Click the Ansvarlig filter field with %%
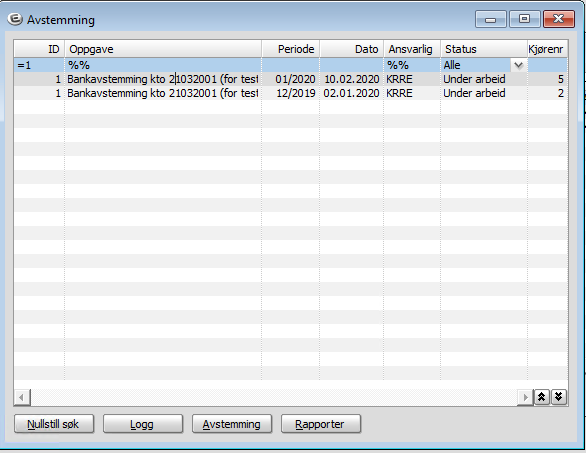The height and width of the screenshot is (453, 586). tap(412, 65)
